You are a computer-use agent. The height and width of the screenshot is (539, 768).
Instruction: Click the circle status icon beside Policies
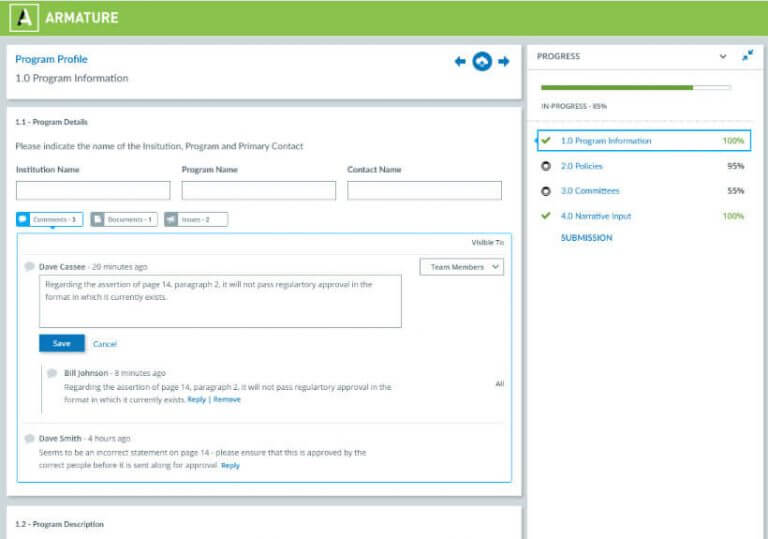click(546, 166)
